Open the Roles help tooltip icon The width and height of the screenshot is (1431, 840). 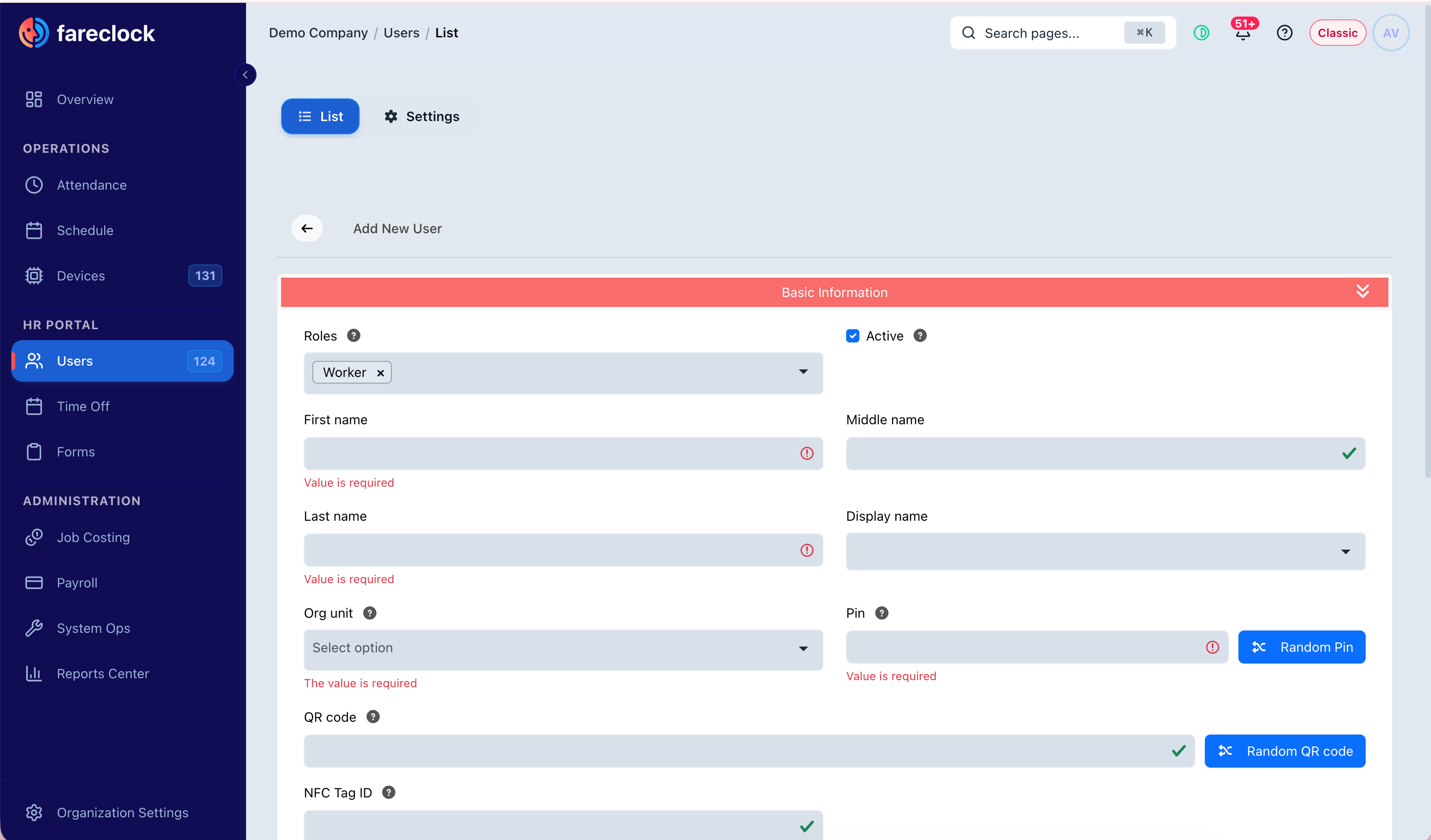tap(353, 335)
